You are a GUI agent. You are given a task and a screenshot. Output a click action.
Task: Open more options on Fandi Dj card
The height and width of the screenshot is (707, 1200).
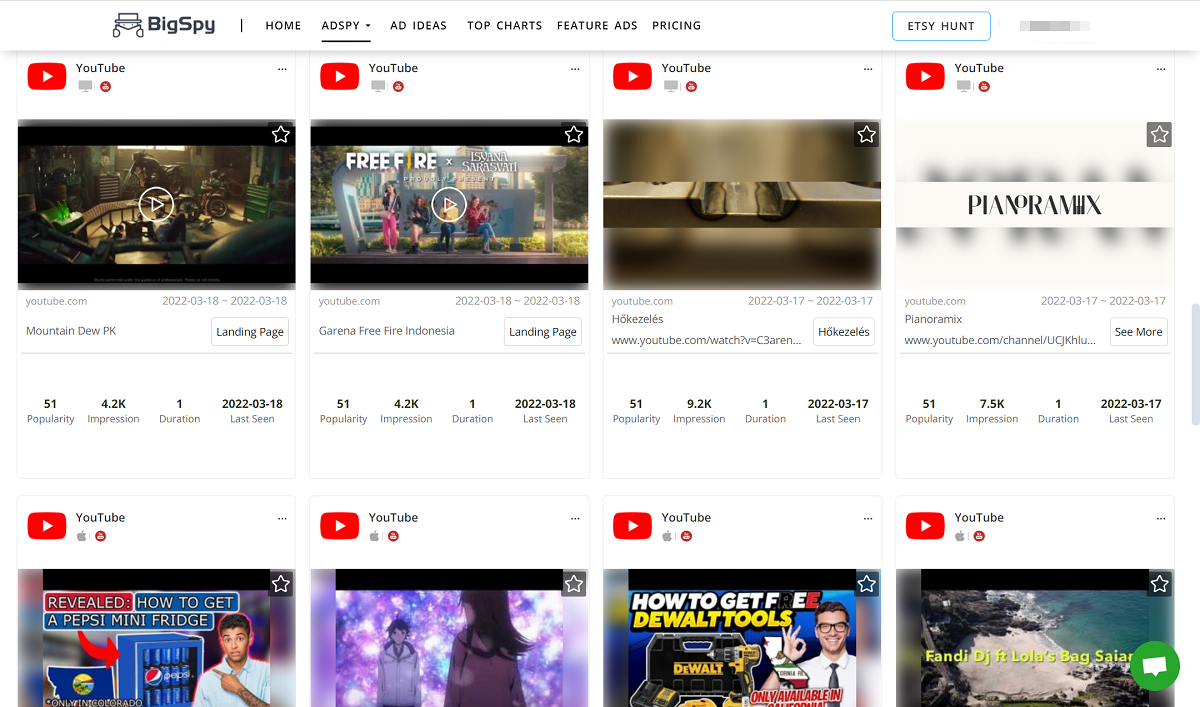point(1161,518)
